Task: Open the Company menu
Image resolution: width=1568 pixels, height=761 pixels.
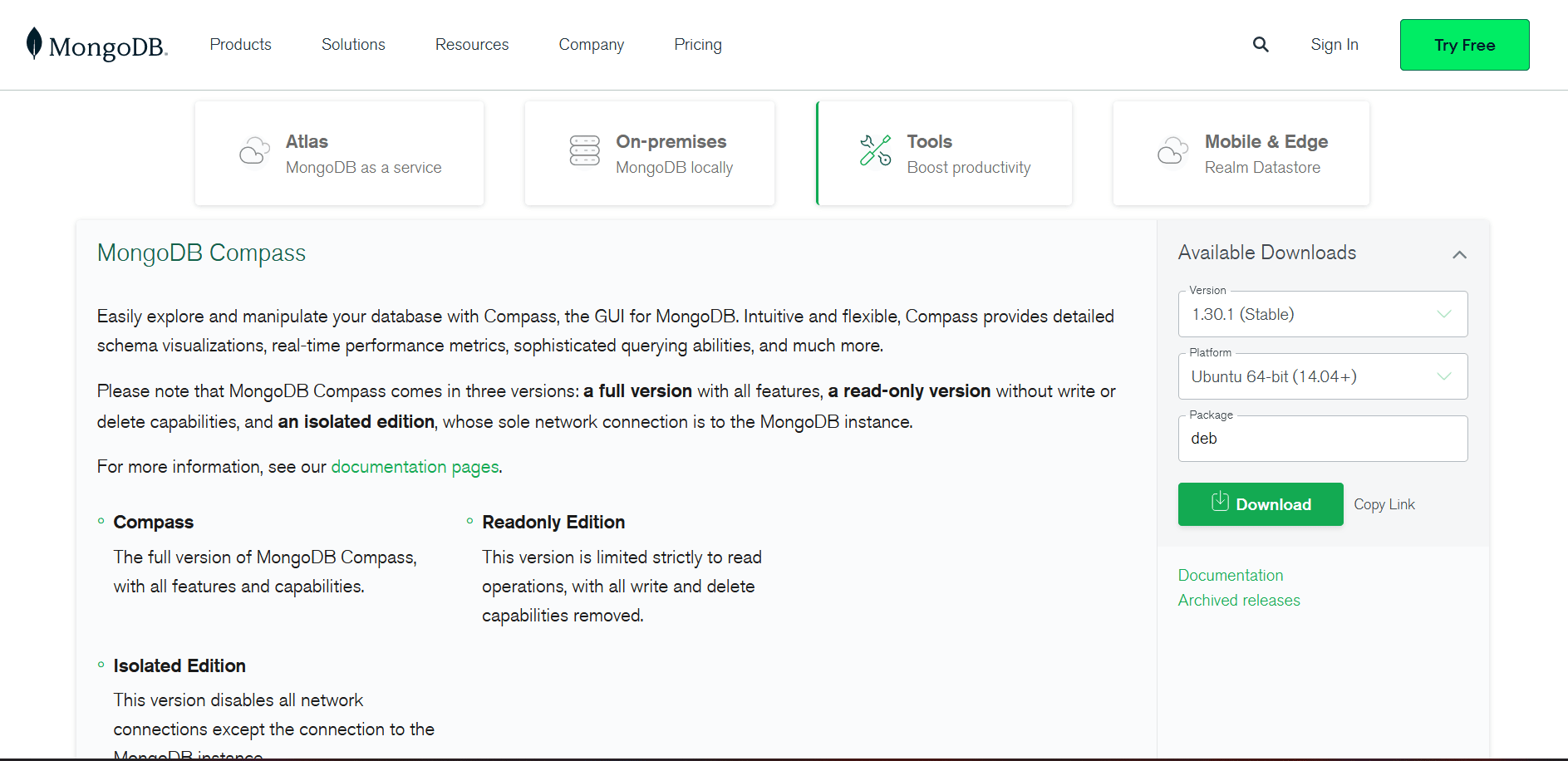Action: pos(592,45)
